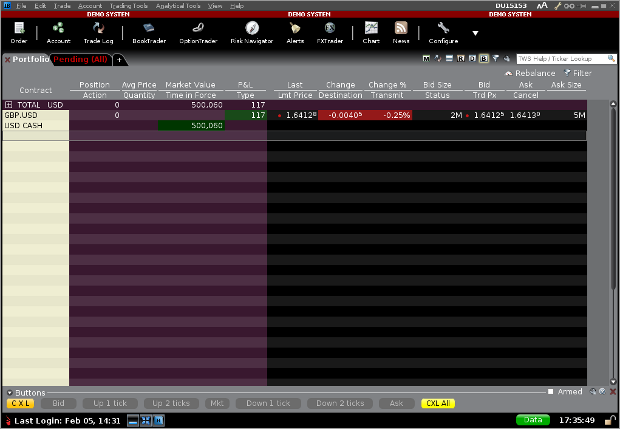Click the D icon in page toolbar
Viewport: 620px width, 429px height.
pos(472,59)
